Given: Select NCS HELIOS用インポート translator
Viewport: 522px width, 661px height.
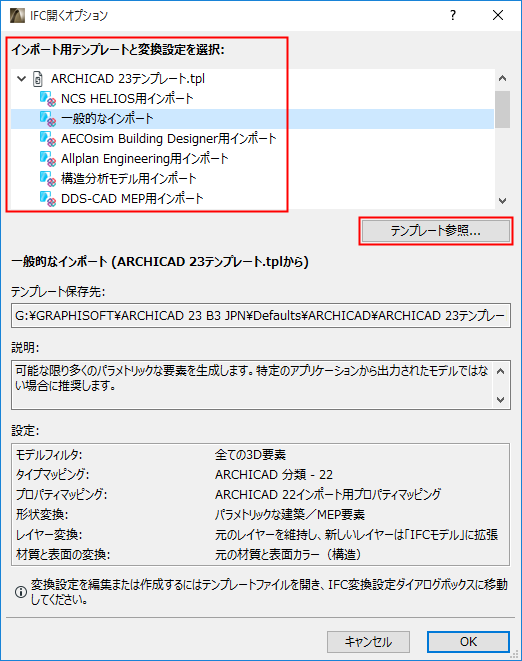Looking at the screenshot, I should (x=127, y=99).
